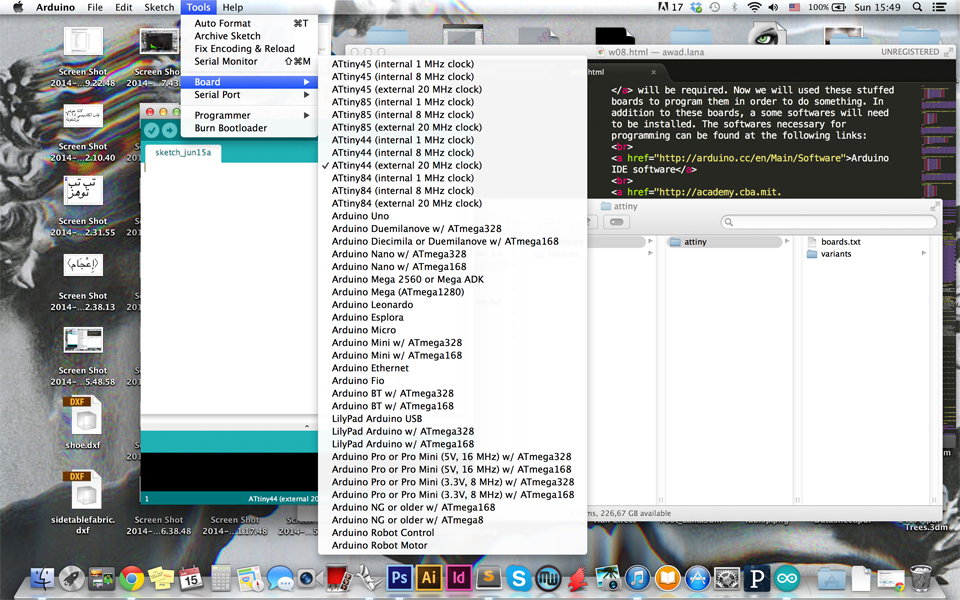
Task: Choose Archive Sketch menu item
Action: 249,36
